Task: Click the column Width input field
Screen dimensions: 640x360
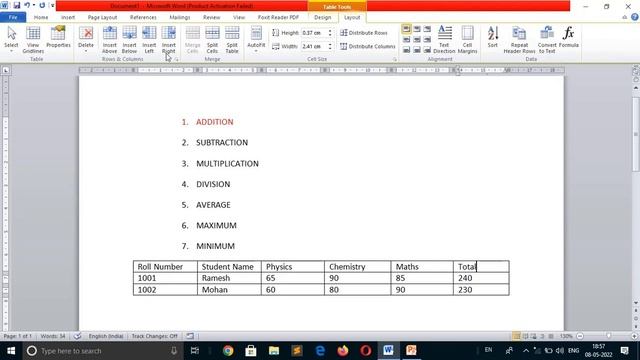Action: 314,47
